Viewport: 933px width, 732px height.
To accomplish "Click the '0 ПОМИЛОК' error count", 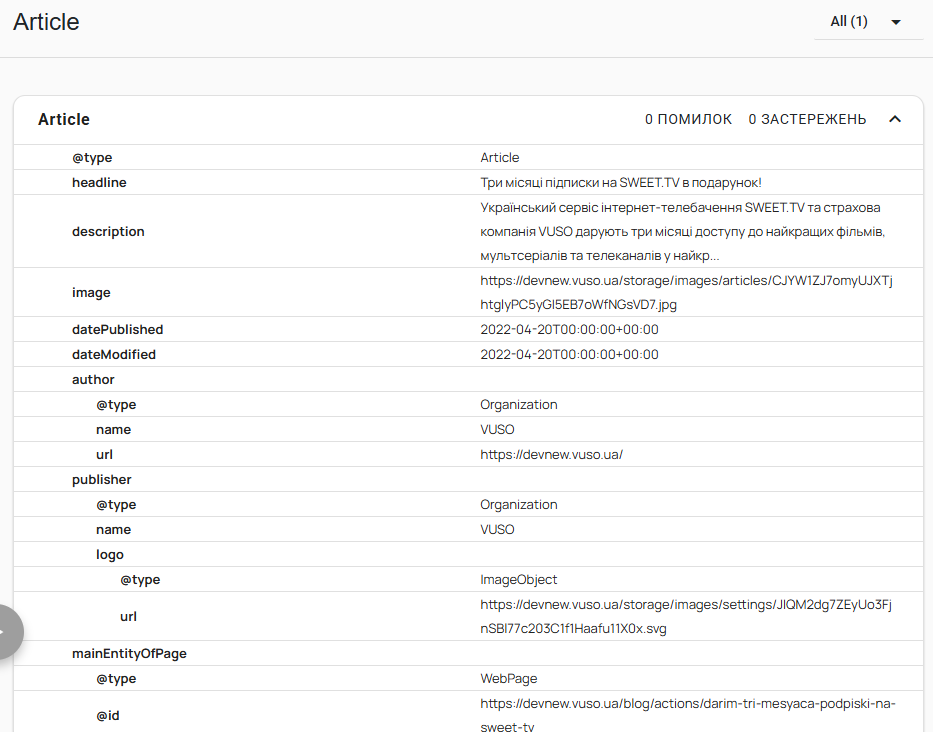I will click(688, 119).
